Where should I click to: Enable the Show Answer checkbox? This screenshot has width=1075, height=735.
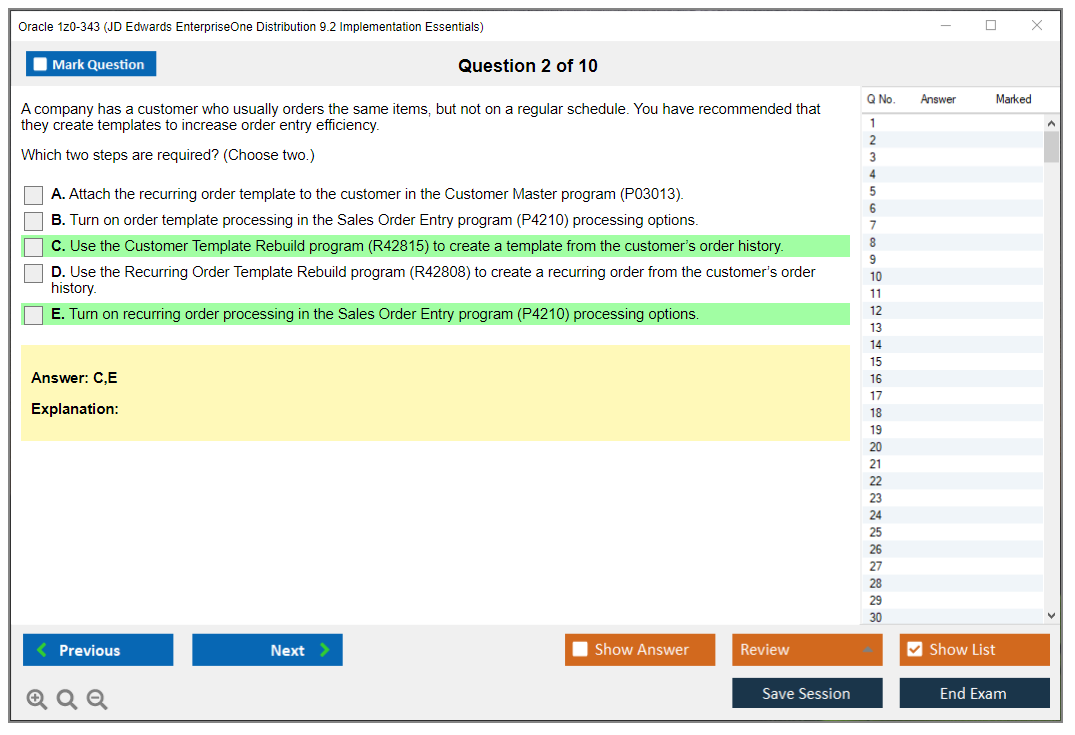point(580,650)
